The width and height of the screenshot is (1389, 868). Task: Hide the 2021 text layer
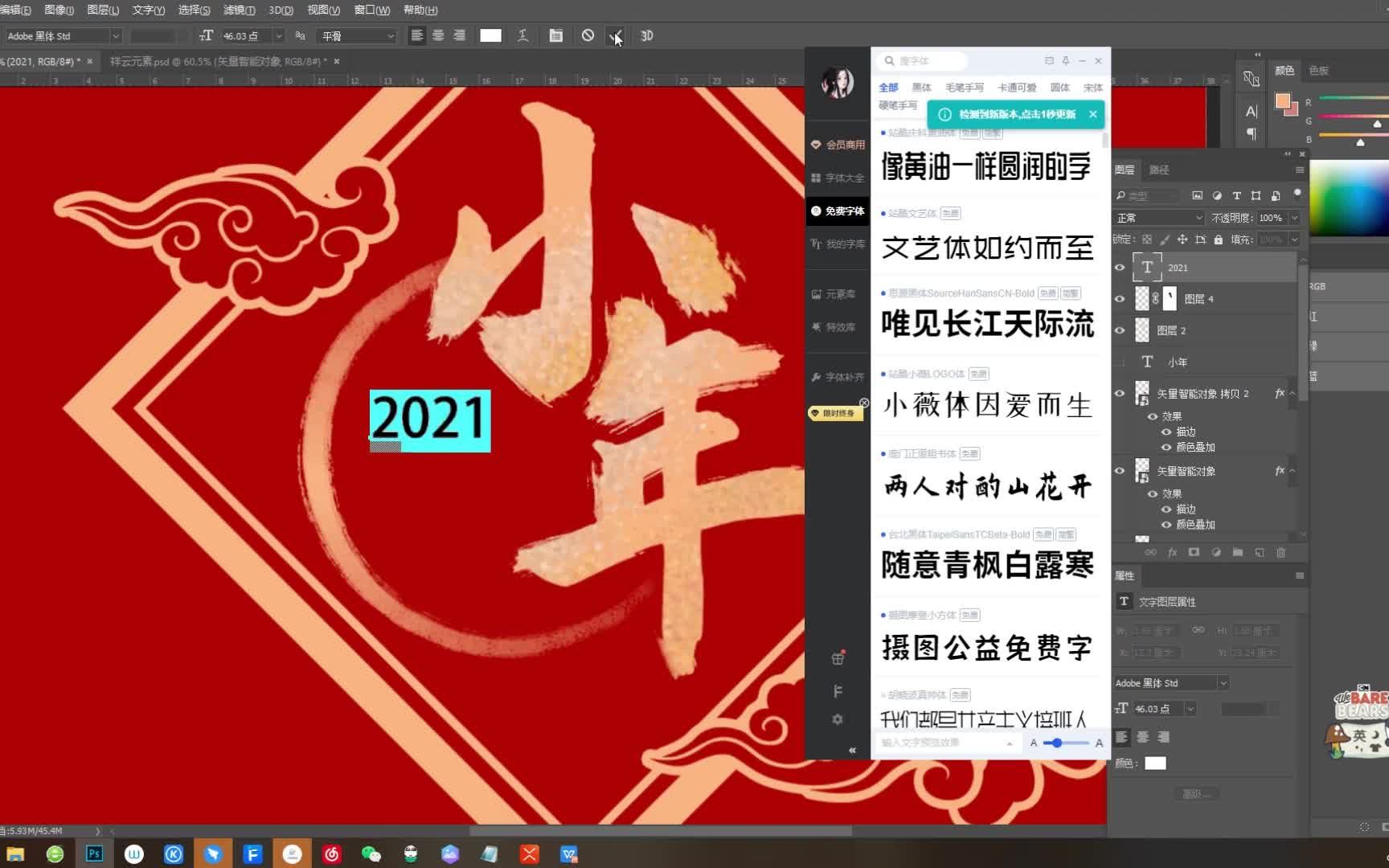tap(1120, 268)
